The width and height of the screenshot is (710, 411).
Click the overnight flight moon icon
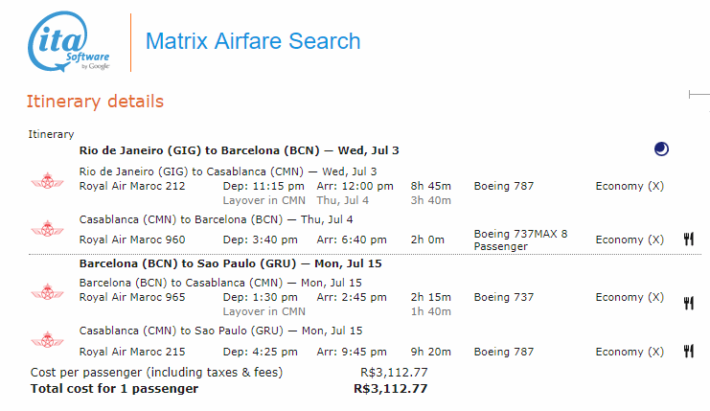[x=661, y=149]
